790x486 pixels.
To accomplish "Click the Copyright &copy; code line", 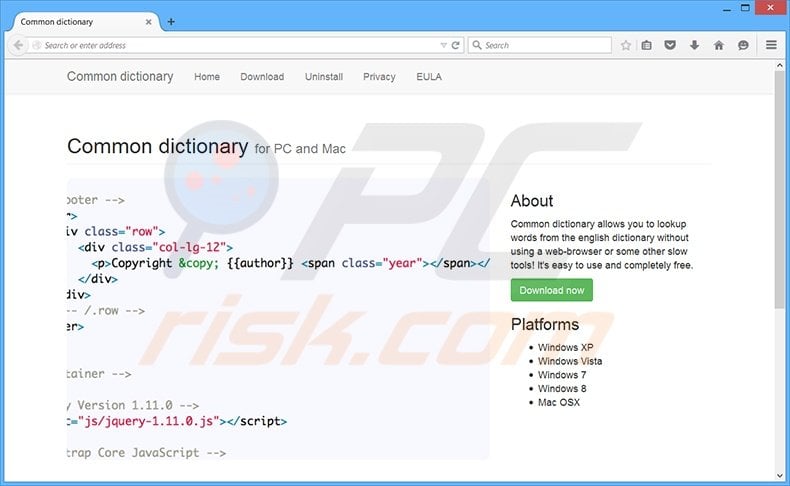I will [x=291, y=263].
